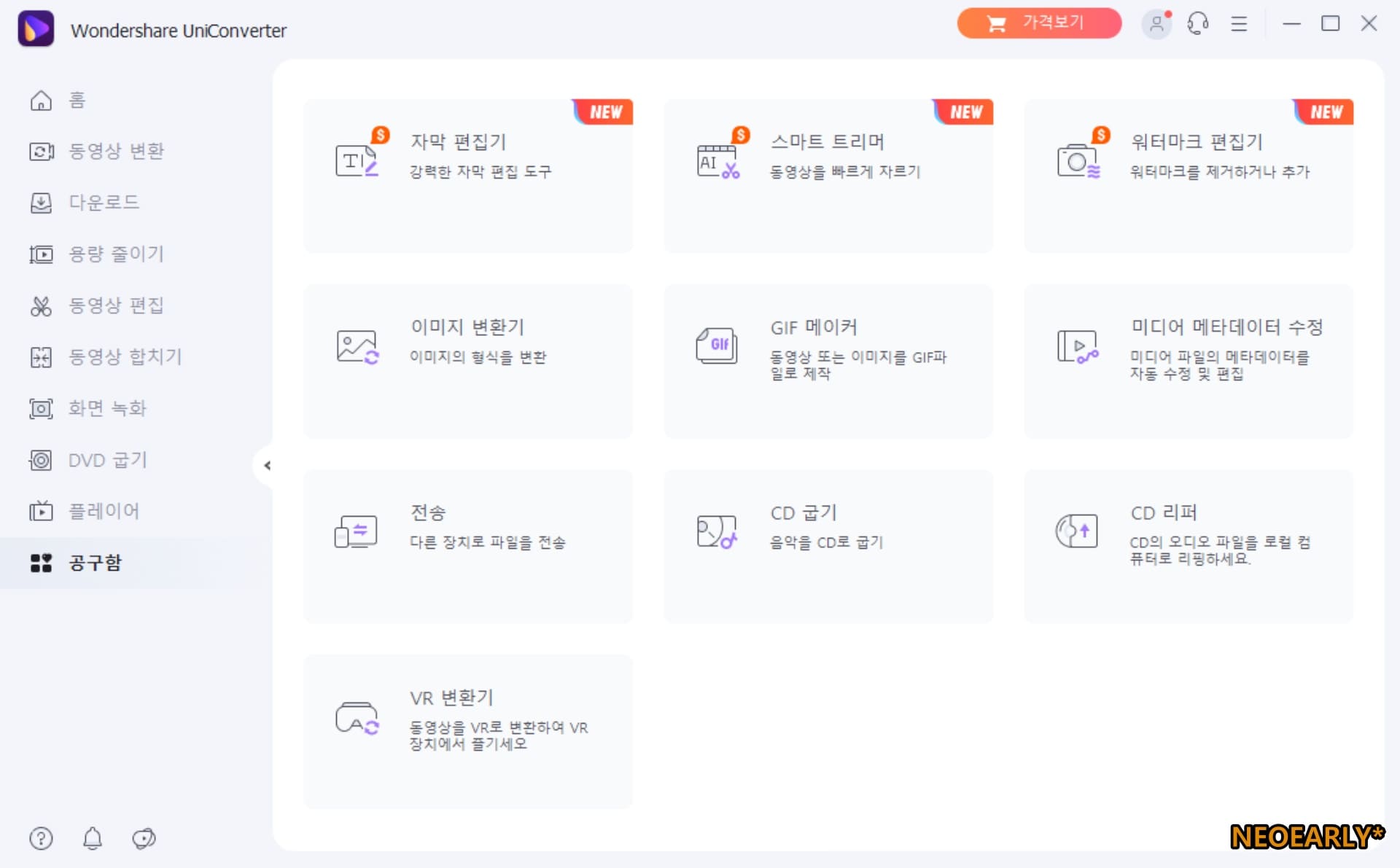The image size is (1400, 868).
Task: Click the orange pricing (가격보기) button
Action: (1038, 23)
